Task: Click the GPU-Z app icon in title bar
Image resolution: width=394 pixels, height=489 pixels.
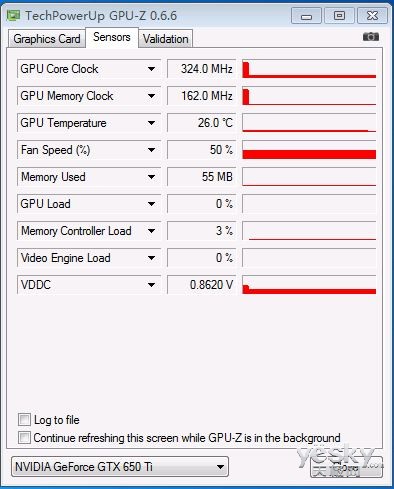Action: click(x=13, y=16)
